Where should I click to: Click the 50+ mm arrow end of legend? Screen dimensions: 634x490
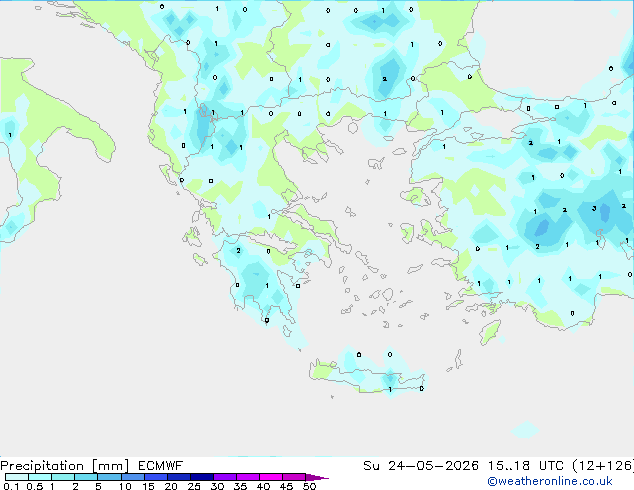(x=317, y=477)
